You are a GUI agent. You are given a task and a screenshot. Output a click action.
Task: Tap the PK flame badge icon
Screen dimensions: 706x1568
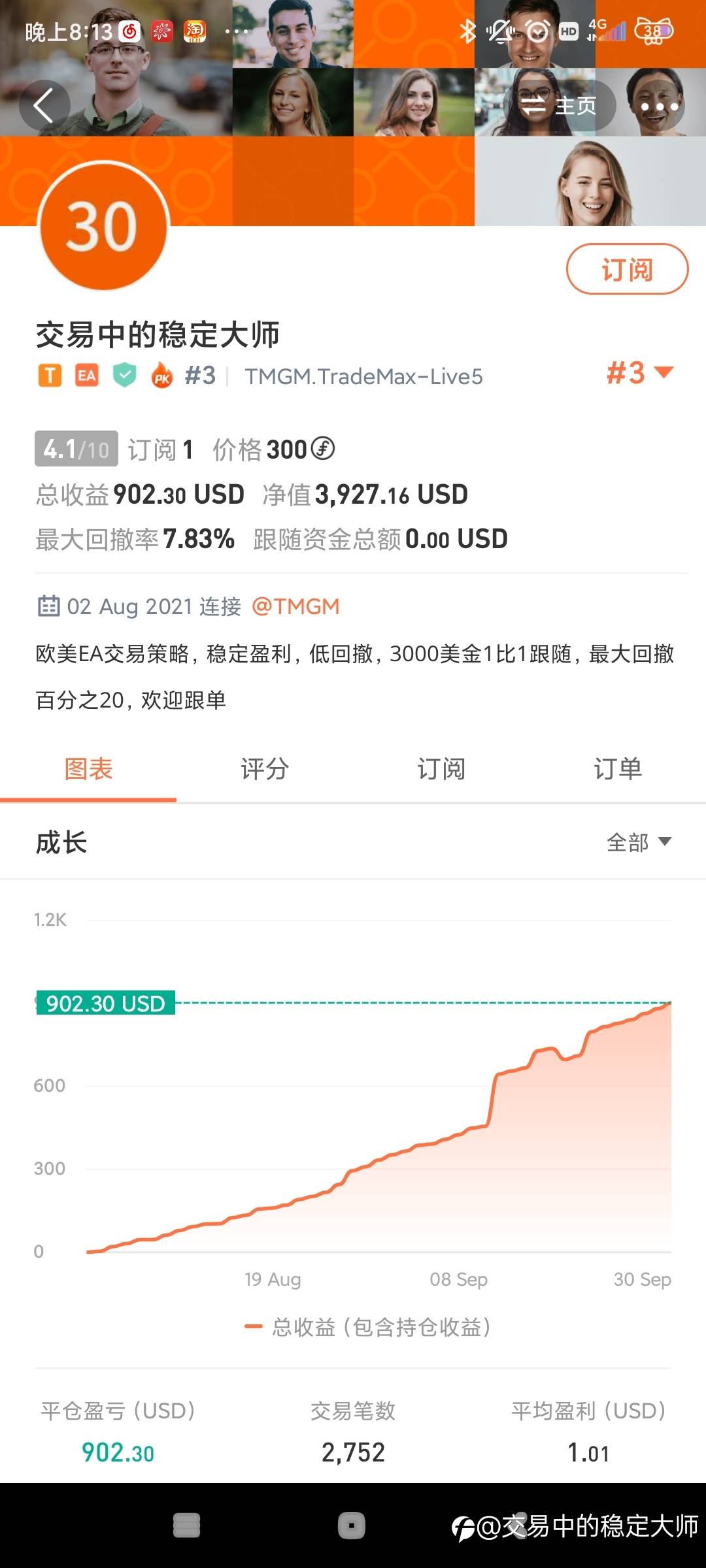tap(161, 377)
